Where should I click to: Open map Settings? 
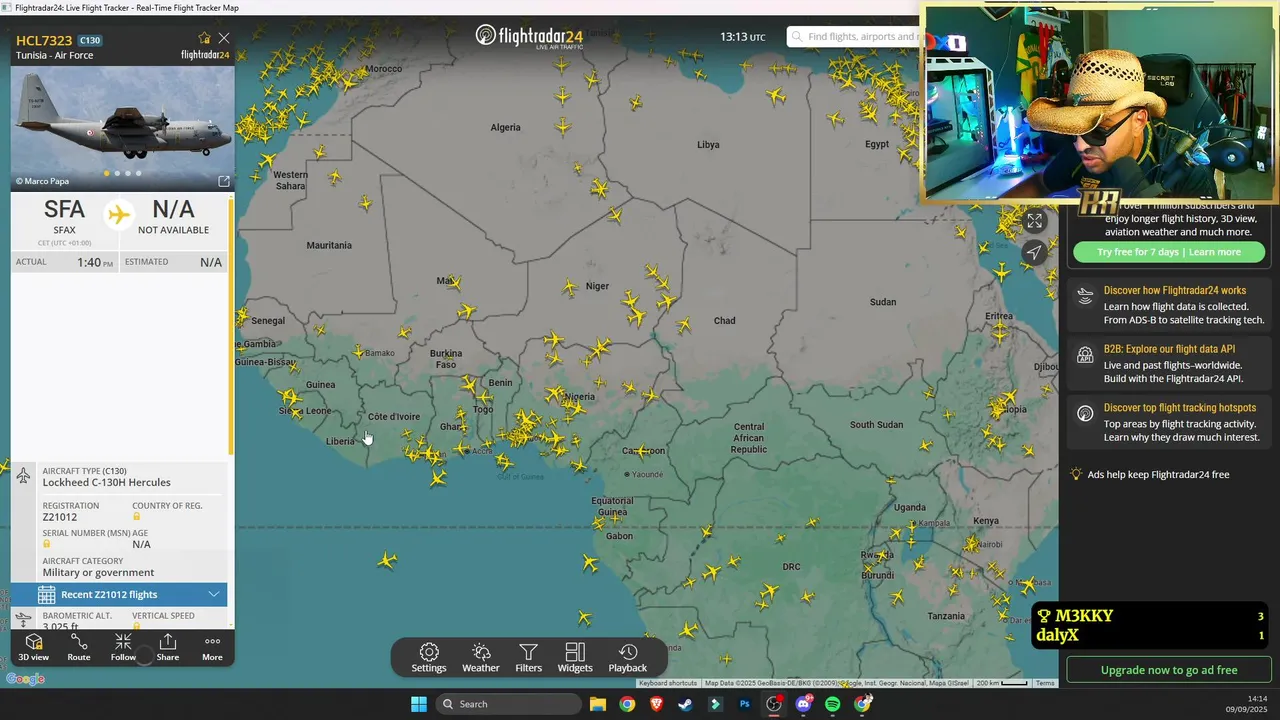429,658
